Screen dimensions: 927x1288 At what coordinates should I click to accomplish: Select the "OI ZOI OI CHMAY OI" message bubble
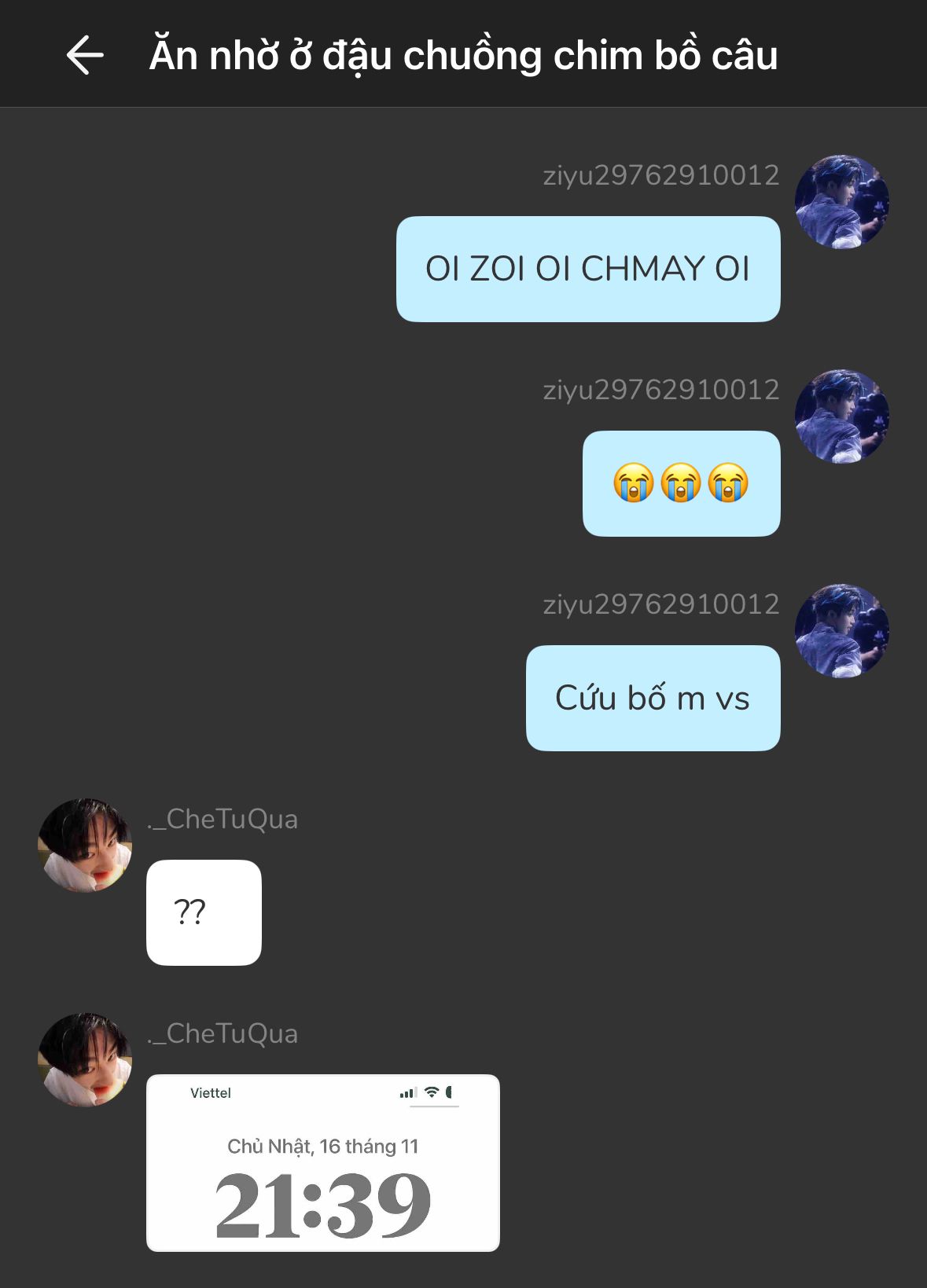[588, 269]
